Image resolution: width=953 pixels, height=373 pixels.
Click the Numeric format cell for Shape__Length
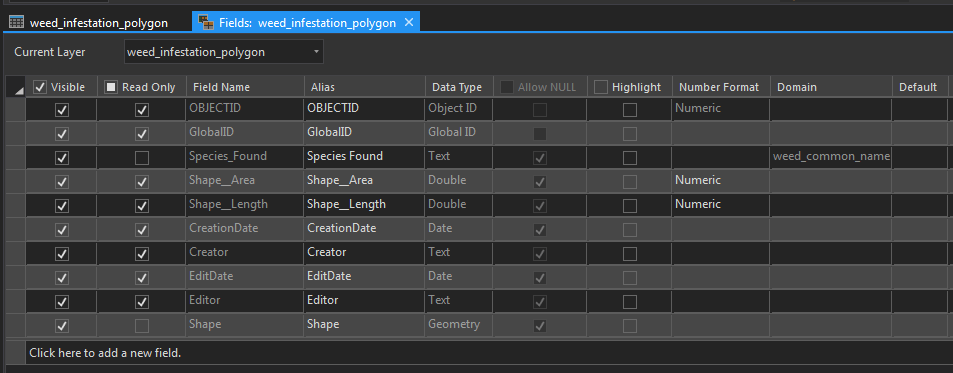pyautogui.click(x=721, y=204)
